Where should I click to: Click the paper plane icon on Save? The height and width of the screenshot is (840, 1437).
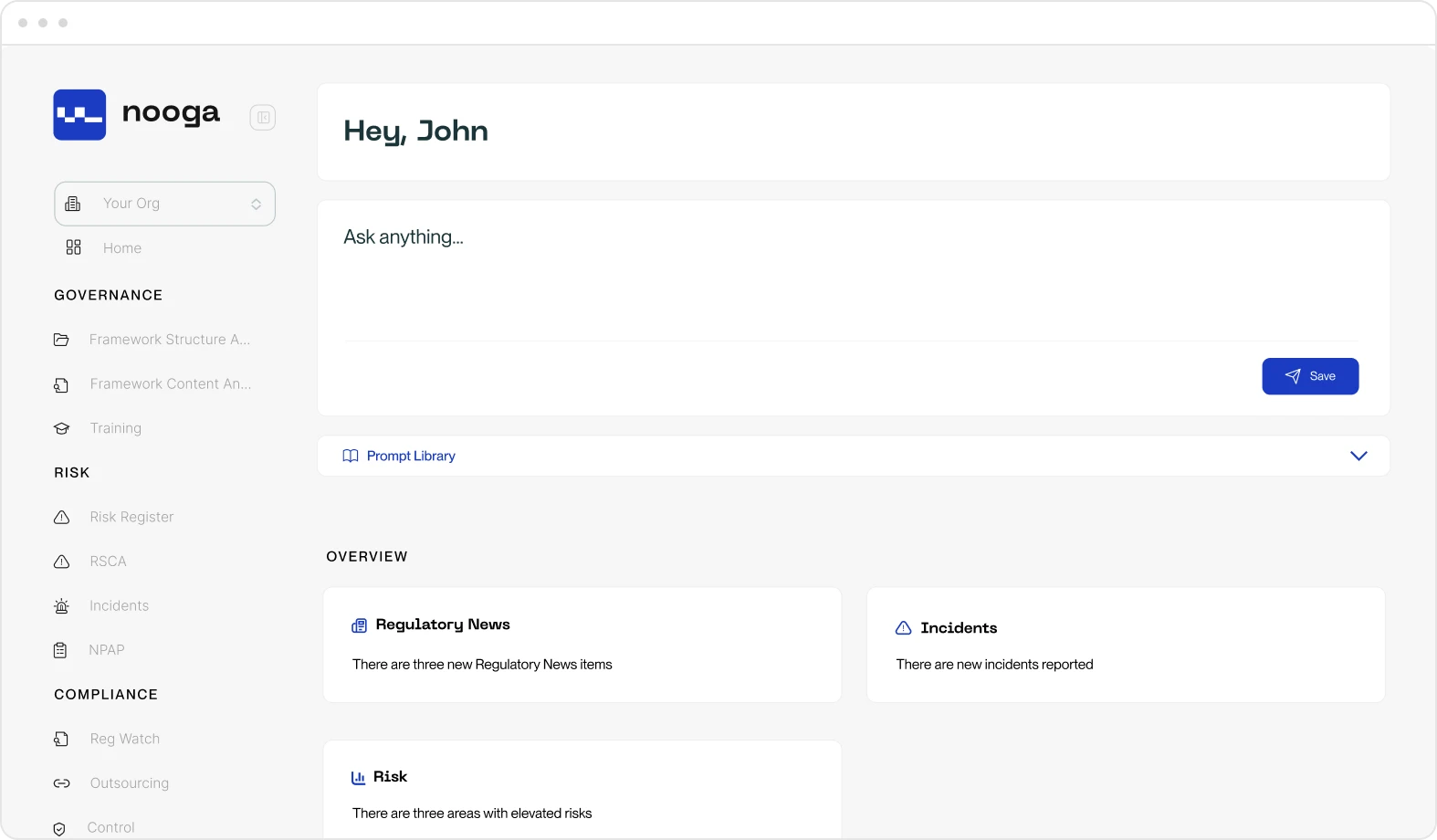[1293, 376]
